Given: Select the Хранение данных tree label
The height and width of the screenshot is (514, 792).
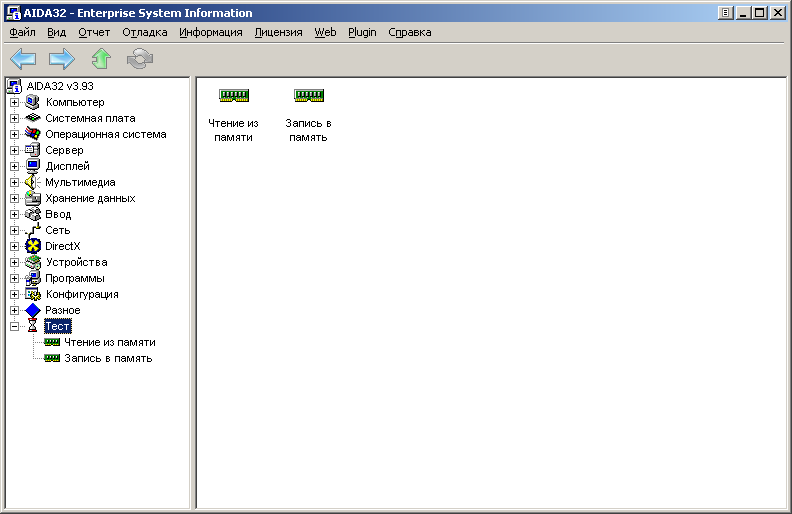Looking at the screenshot, I should [90, 198].
